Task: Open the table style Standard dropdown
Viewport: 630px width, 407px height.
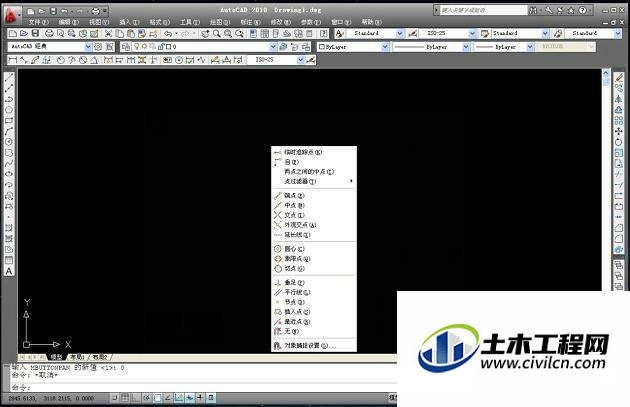Action: click(x=545, y=34)
